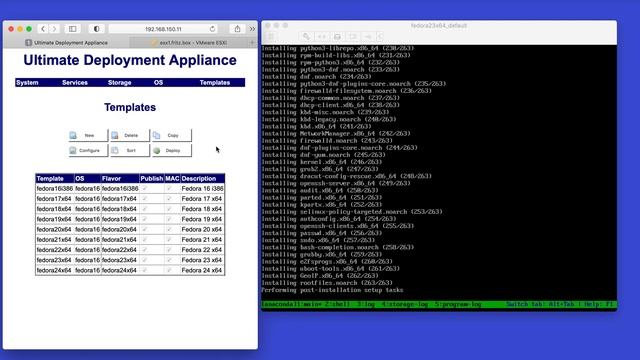Screen dimensions: 640x360
Task: Select template cell fedora20x64
Action: pos(55,229)
